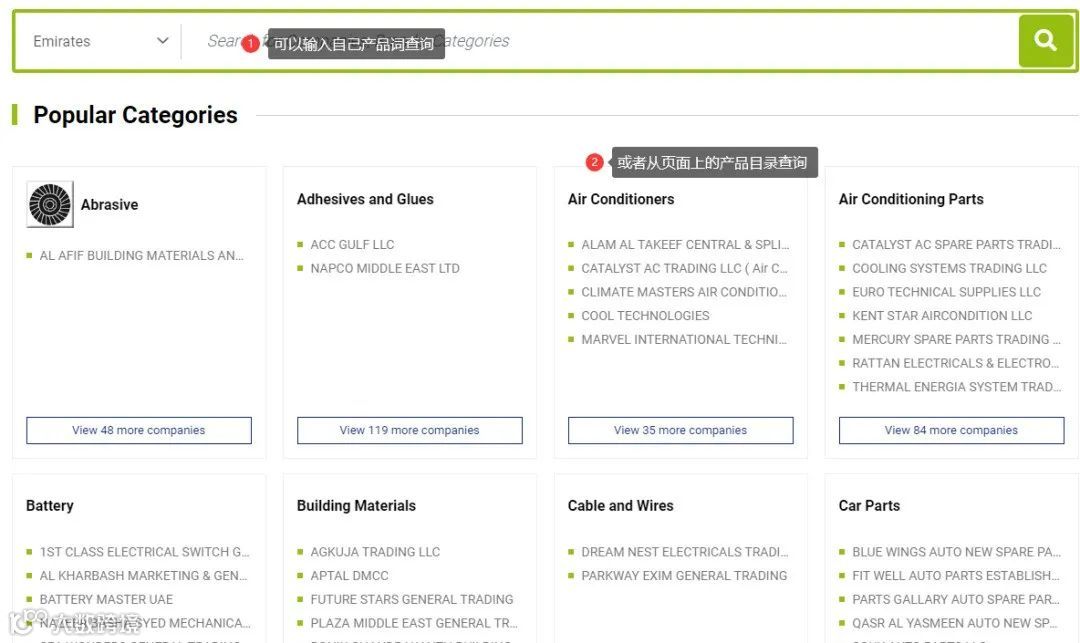Viewport: 1080px width, 643px height.
Task: Open CATALYST AC SPARE PARTS TRADI listing
Action: tap(956, 244)
